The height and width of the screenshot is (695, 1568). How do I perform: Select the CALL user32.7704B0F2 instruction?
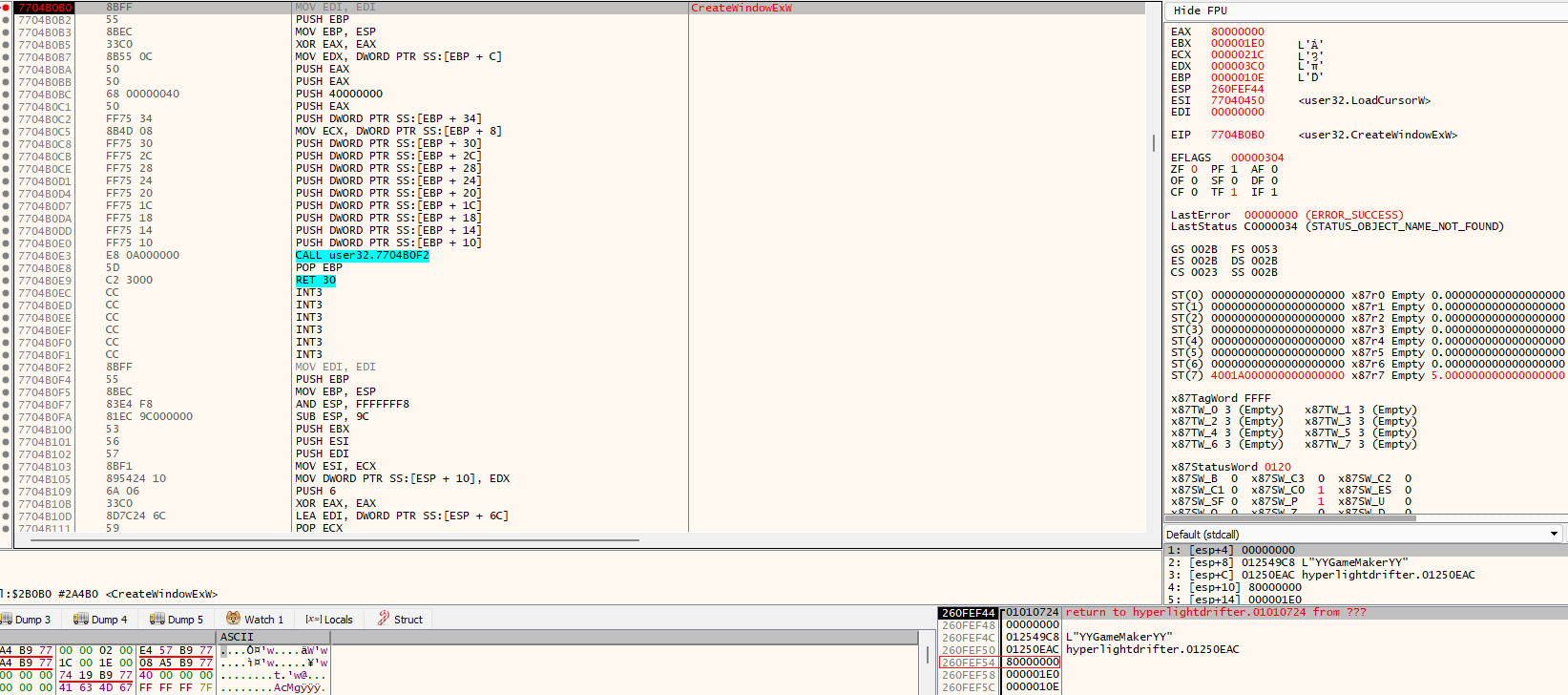pyautogui.click(x=362, y=256)
